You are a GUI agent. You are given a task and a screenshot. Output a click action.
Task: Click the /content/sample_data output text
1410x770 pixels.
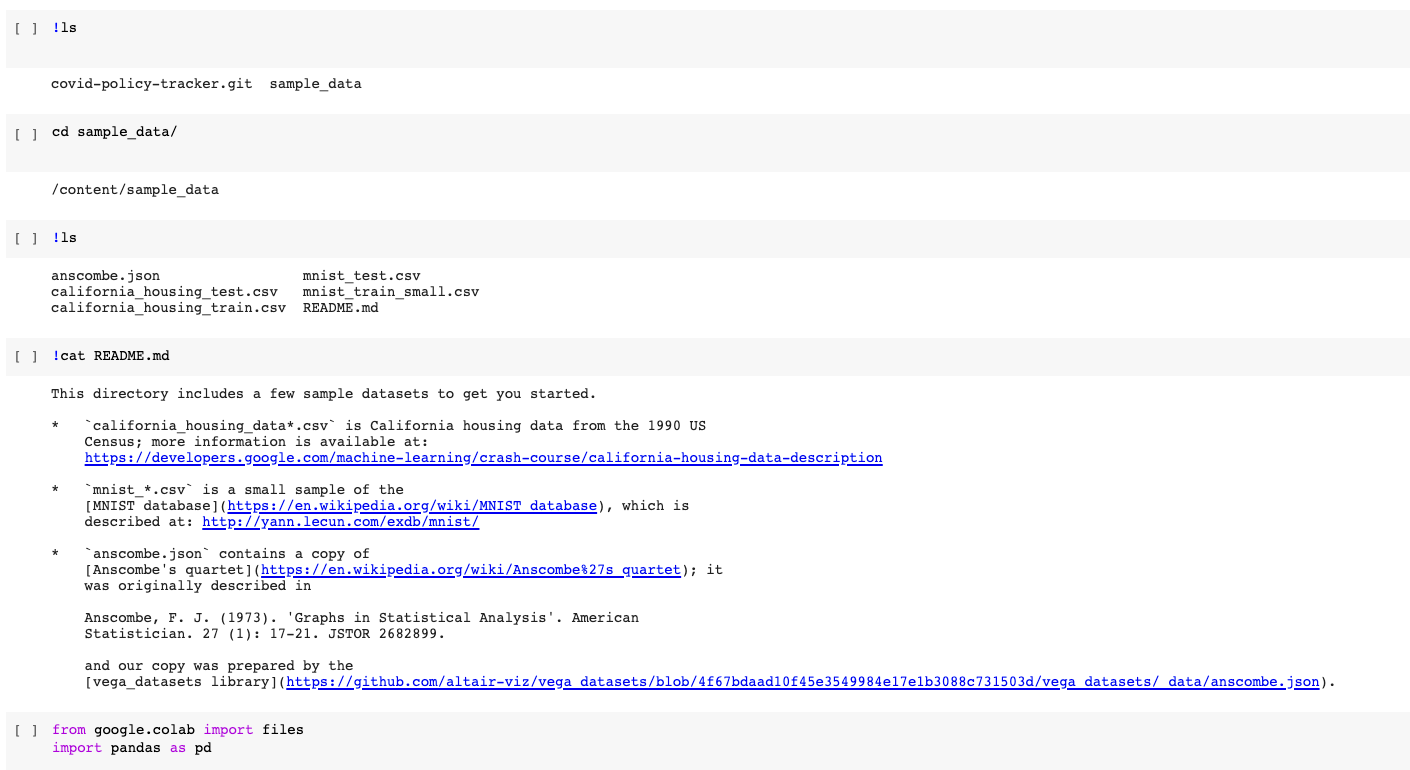135,190
